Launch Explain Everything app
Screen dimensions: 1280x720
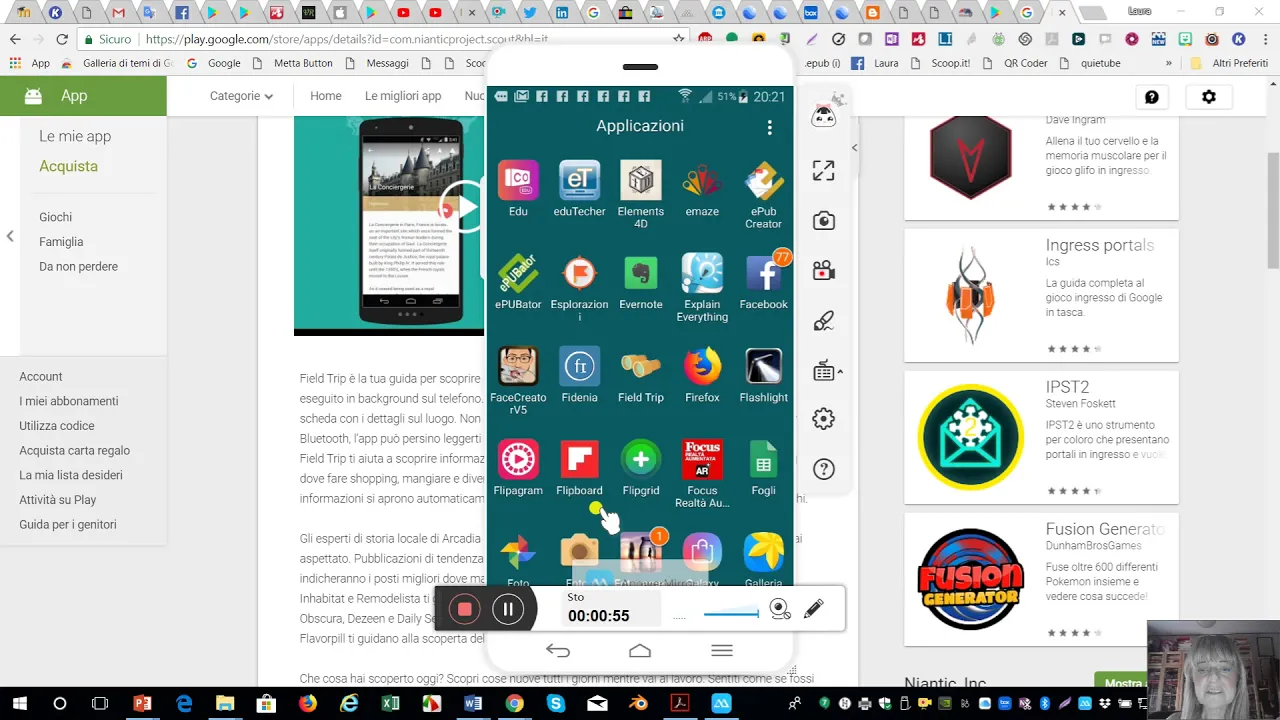pyautogui.click(x=702, y=273)
